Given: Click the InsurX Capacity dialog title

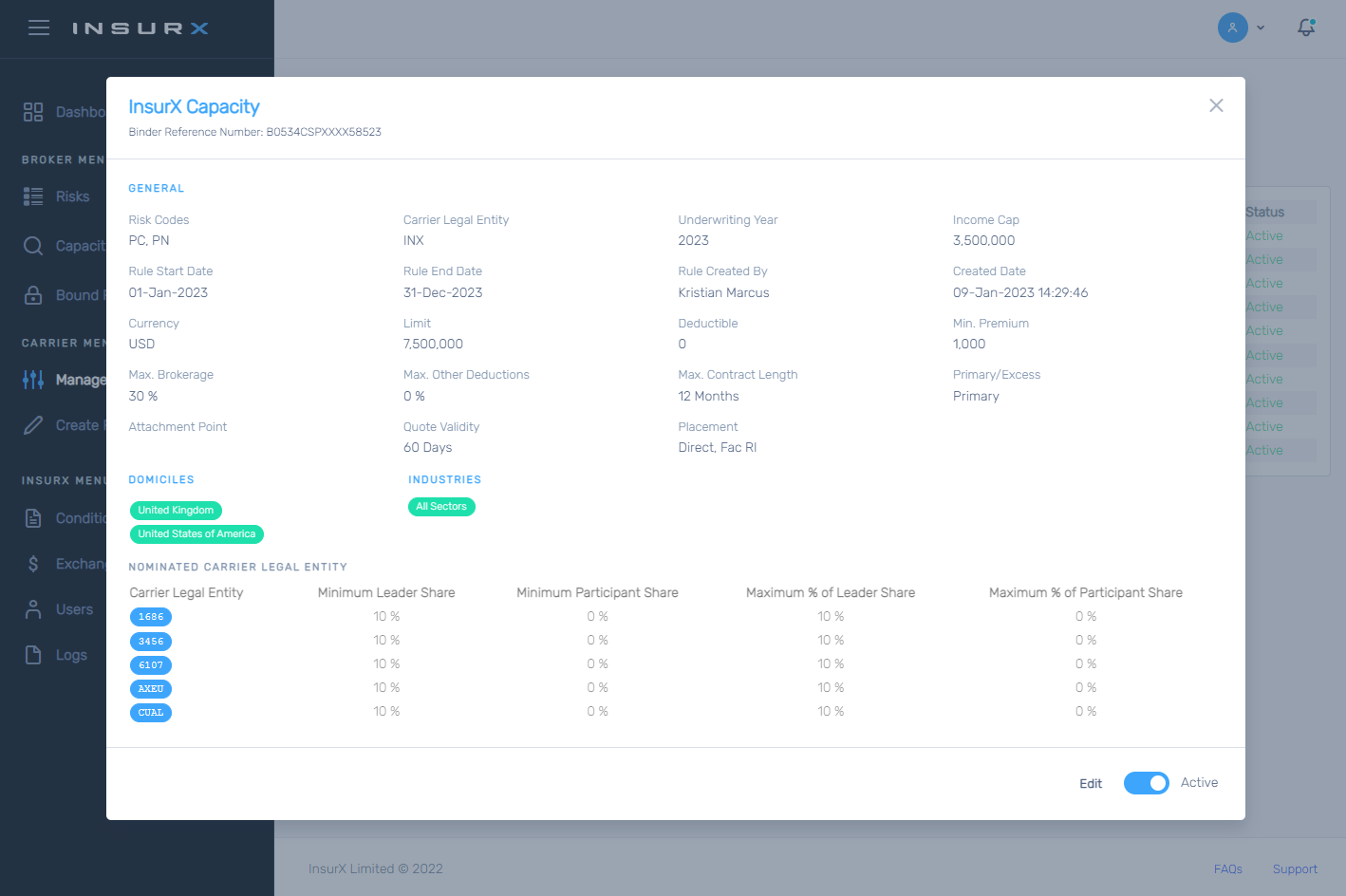Looking at the screenshot, I should click(194, 106).
